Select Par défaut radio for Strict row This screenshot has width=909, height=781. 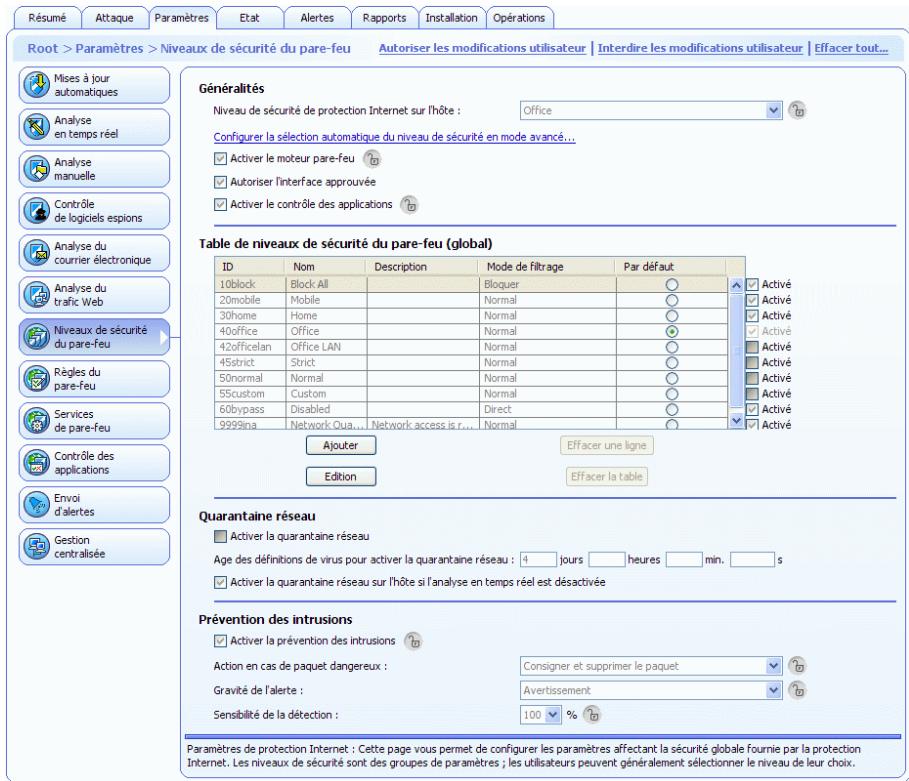pyautogui.click(x=672, y=363)
